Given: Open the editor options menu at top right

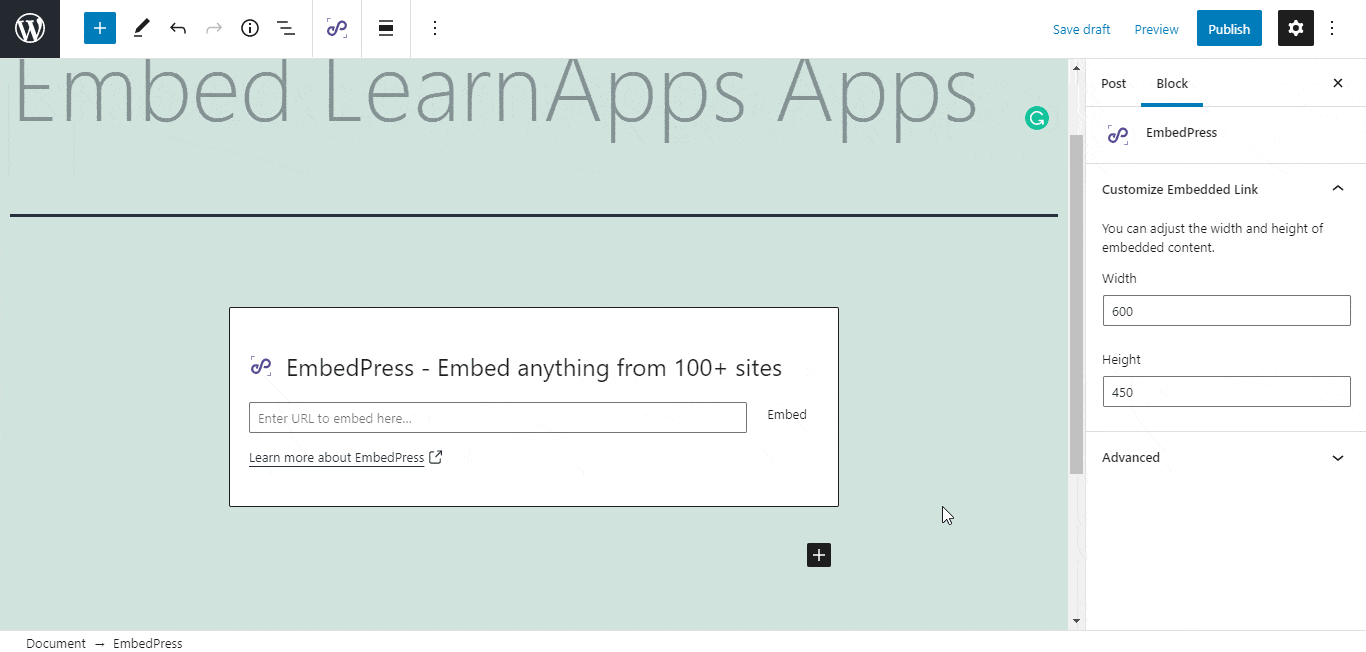Looking at the screenshot, I should click(1332, 29).
